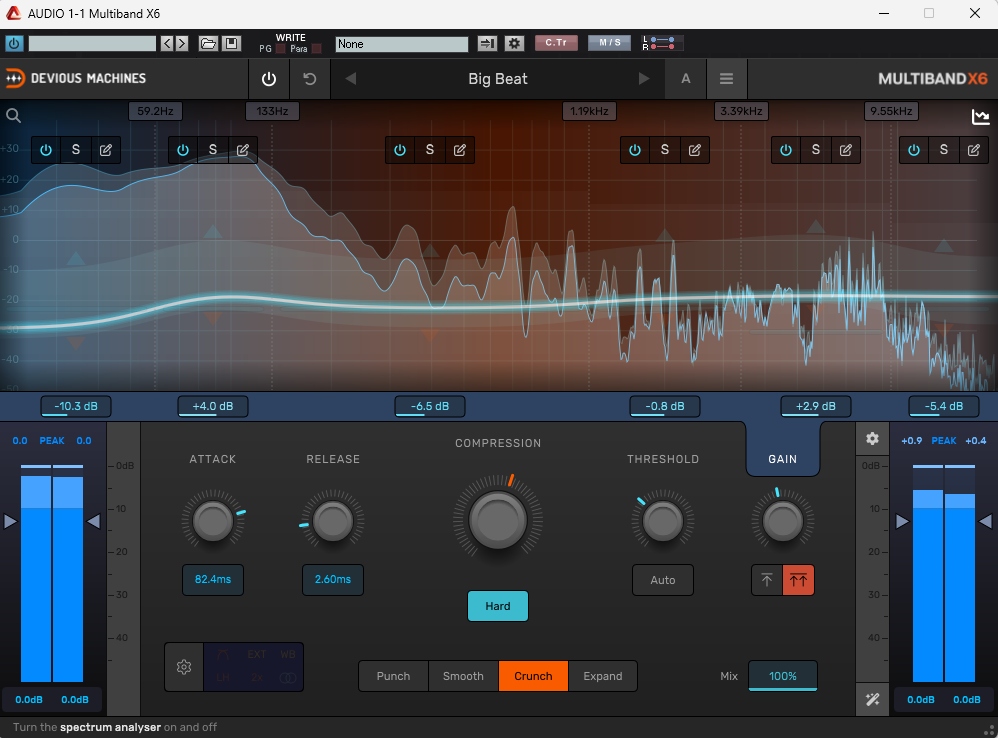Click the undo arrow icon
The image size is (998, 738).
(x=309, y=79)
